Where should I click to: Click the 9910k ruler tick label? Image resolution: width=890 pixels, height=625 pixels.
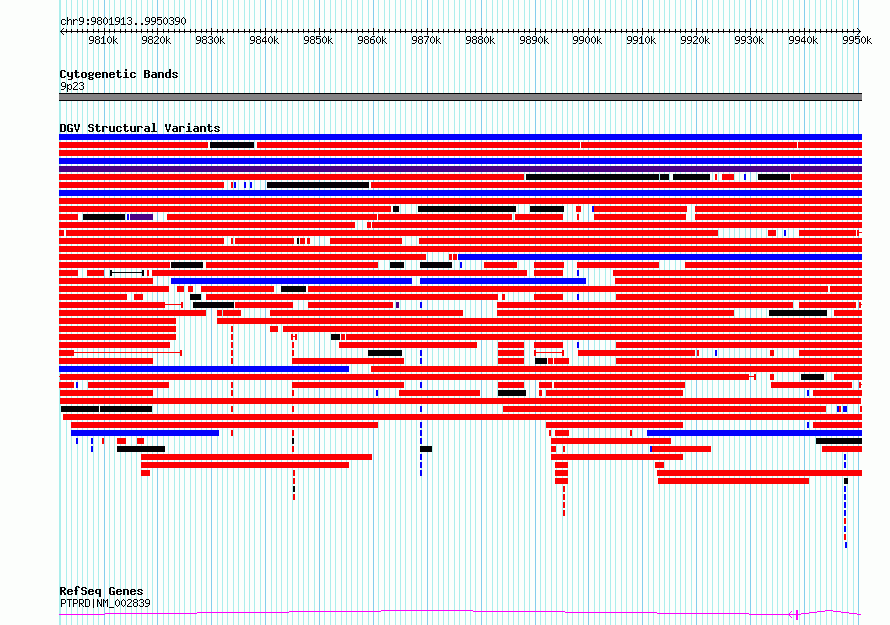pos(641,40)
